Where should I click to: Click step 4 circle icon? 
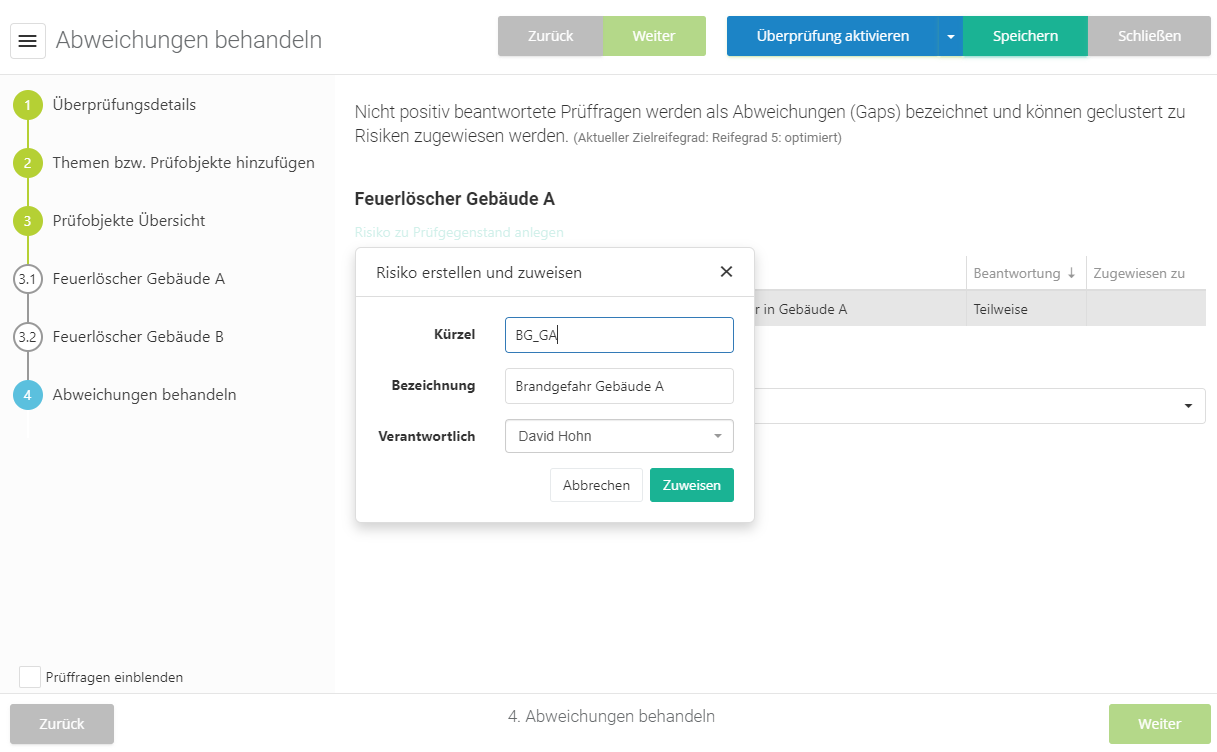pyautogui.click(x=28, y=395)
